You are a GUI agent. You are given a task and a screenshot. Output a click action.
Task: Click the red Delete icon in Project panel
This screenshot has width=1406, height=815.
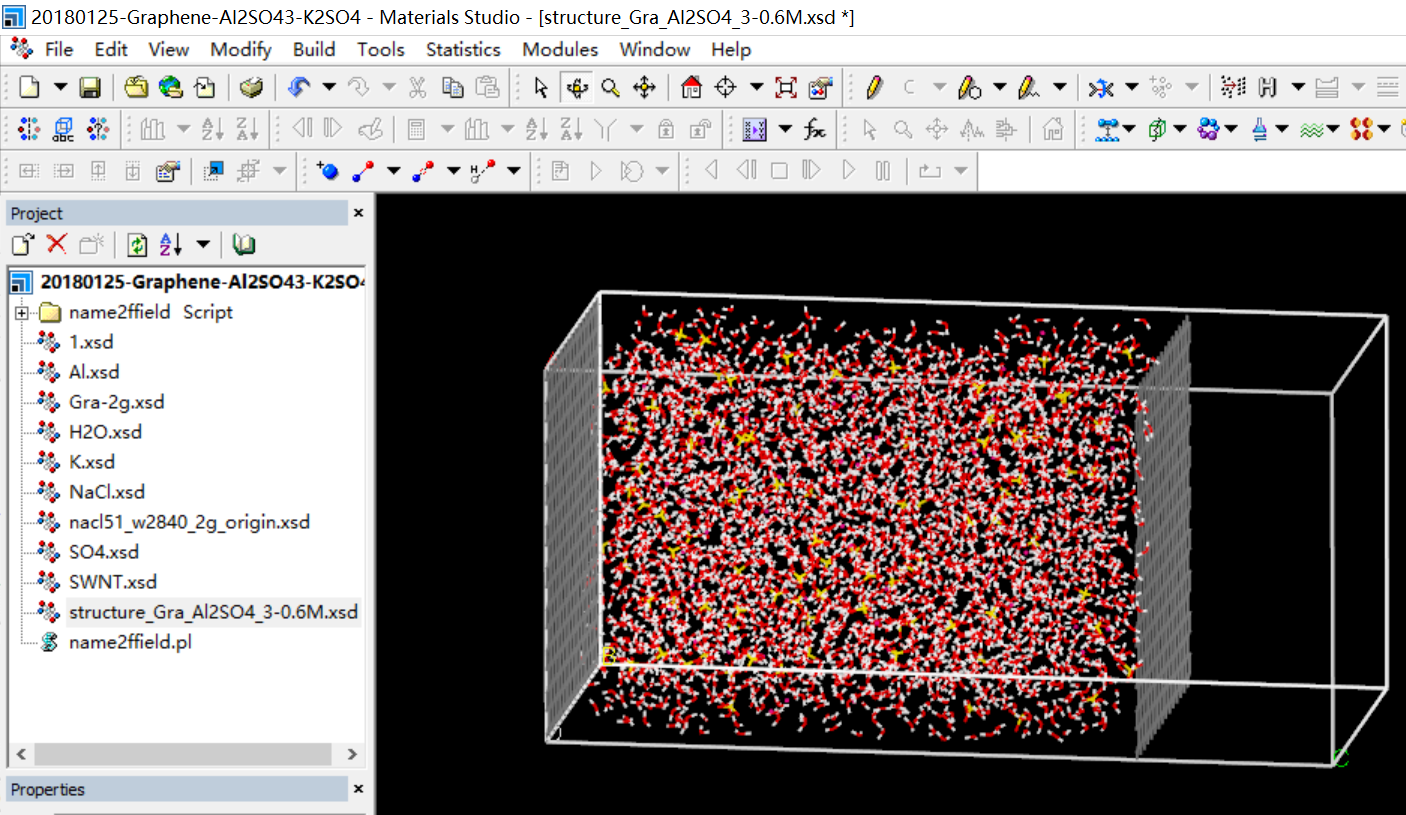(x=57, y=244)
